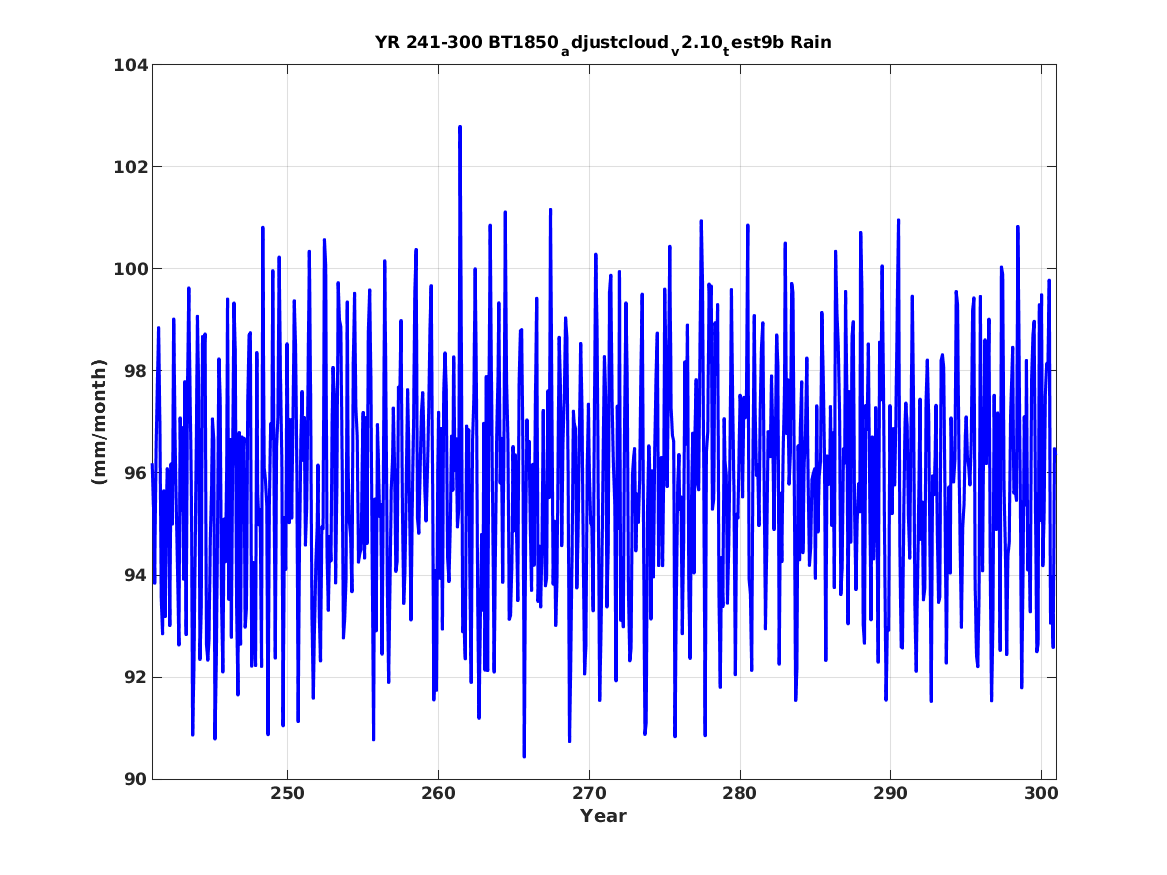Click the 'Year' x-axis label
1167x875 pixels.
pyautogui.click(x=603, y=816)
